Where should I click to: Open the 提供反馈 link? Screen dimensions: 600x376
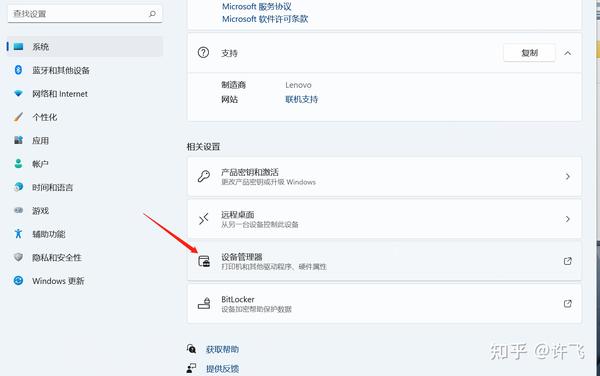click(x=222, y=369)
